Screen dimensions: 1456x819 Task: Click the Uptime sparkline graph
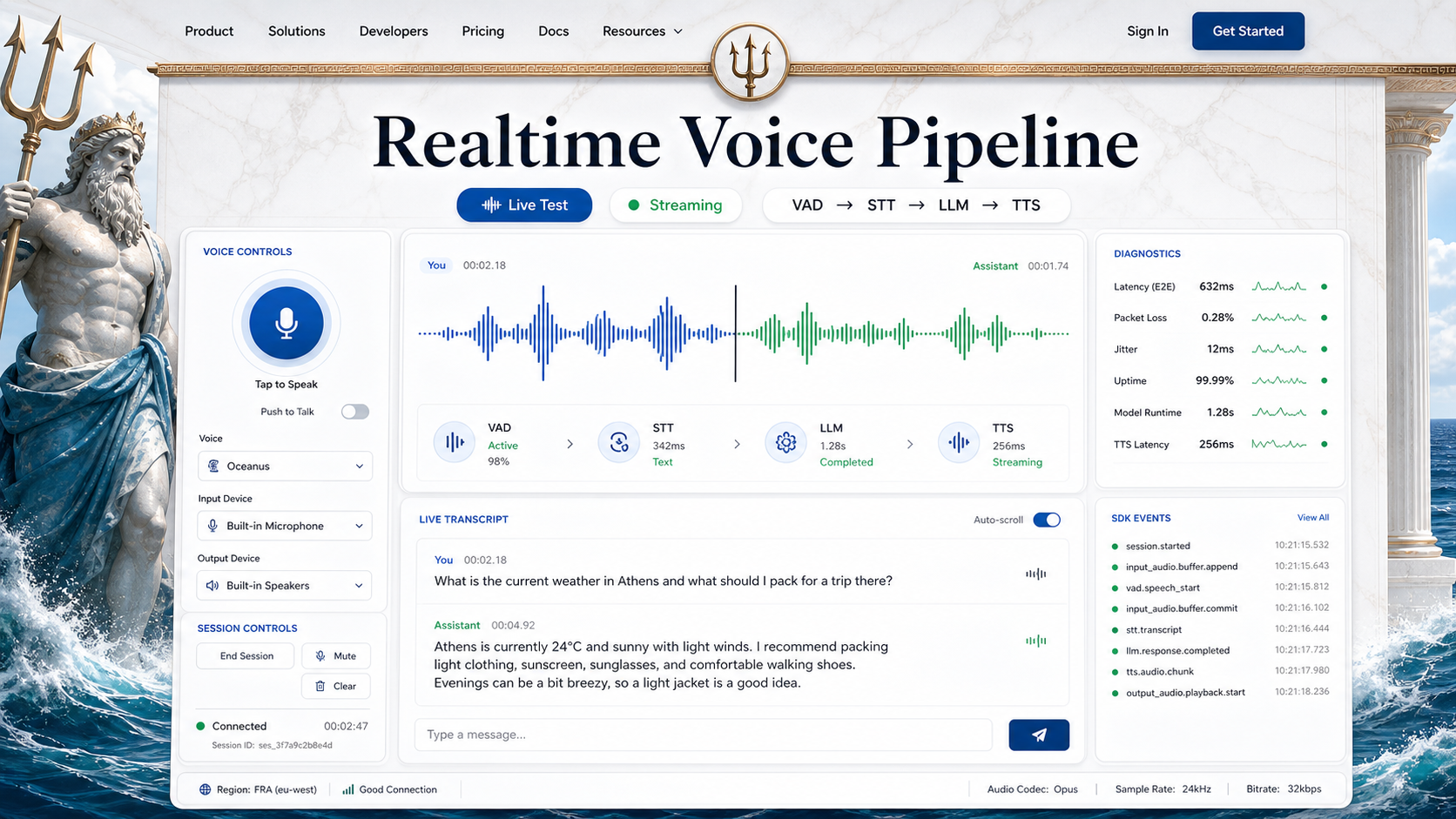[x=1279, y=380]
